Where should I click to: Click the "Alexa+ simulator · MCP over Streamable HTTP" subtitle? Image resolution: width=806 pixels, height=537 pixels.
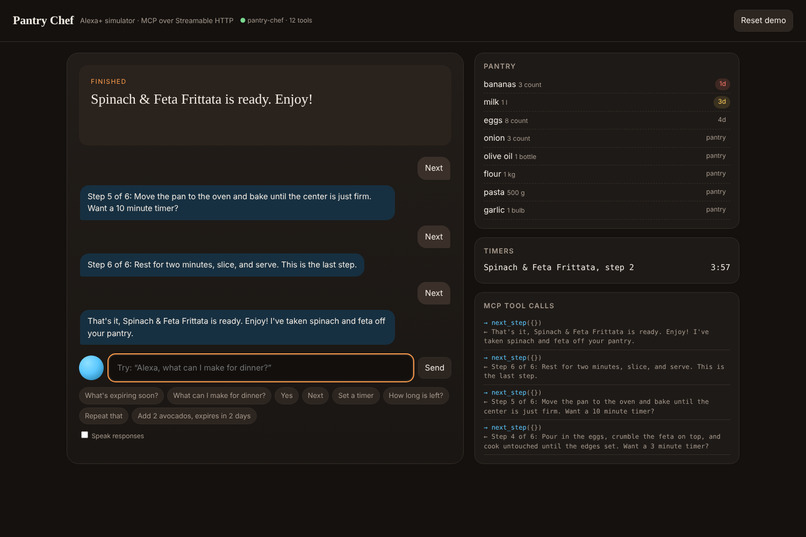[x=156, y=21]
